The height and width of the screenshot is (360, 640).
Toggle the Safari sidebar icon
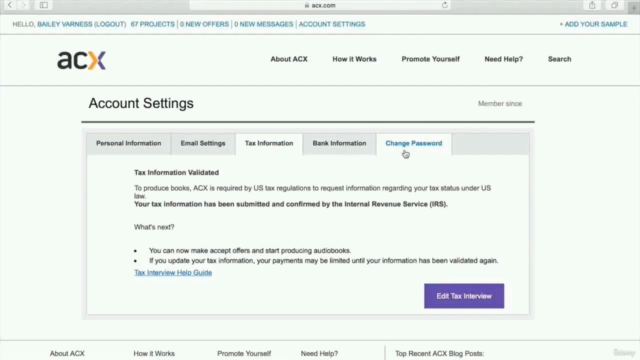coord(44,5)
